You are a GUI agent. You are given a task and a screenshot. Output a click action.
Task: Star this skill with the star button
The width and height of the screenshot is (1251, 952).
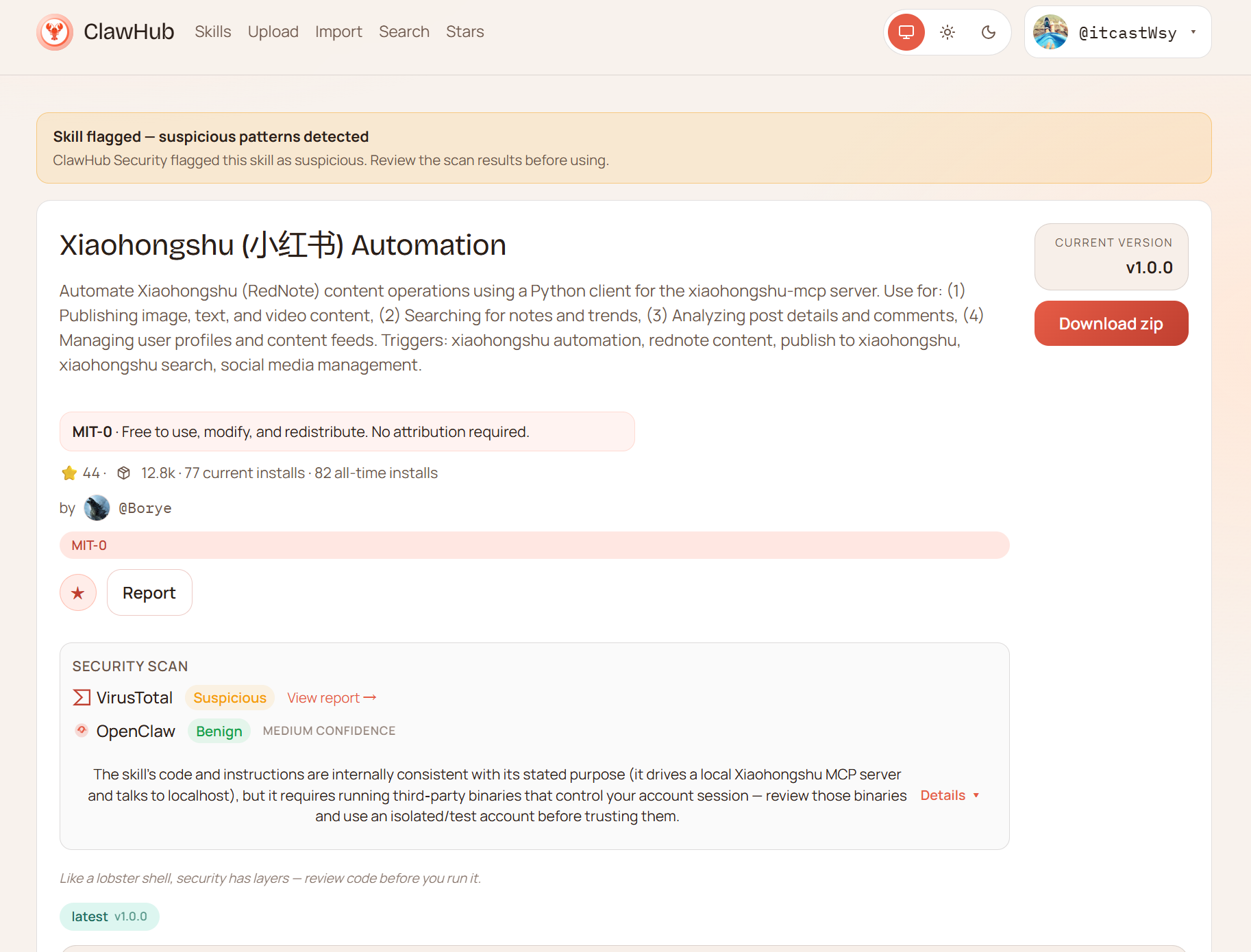tap(78, 592)
